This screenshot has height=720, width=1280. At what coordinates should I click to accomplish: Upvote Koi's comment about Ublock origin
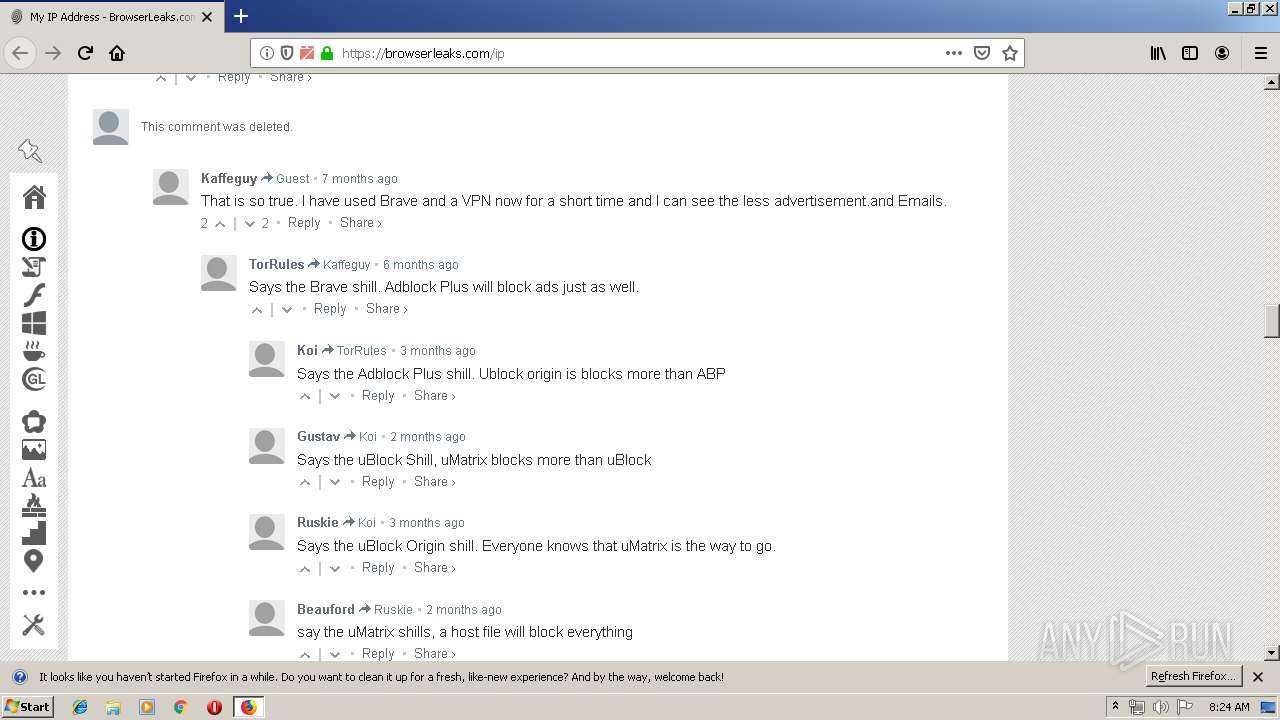pyautogui.click(x=305, y=396)
